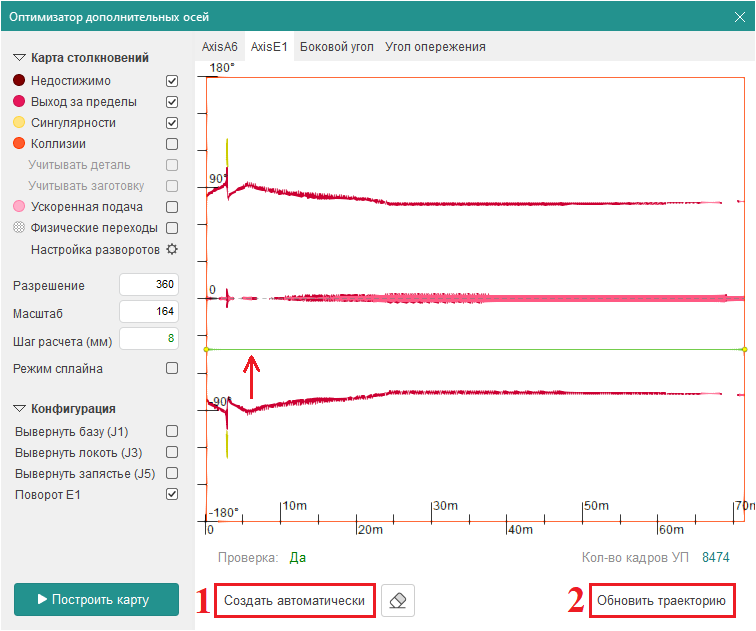Open the Боковой угол tab
756x631 pixels.
pyautogui.click(x=337, y=47)
